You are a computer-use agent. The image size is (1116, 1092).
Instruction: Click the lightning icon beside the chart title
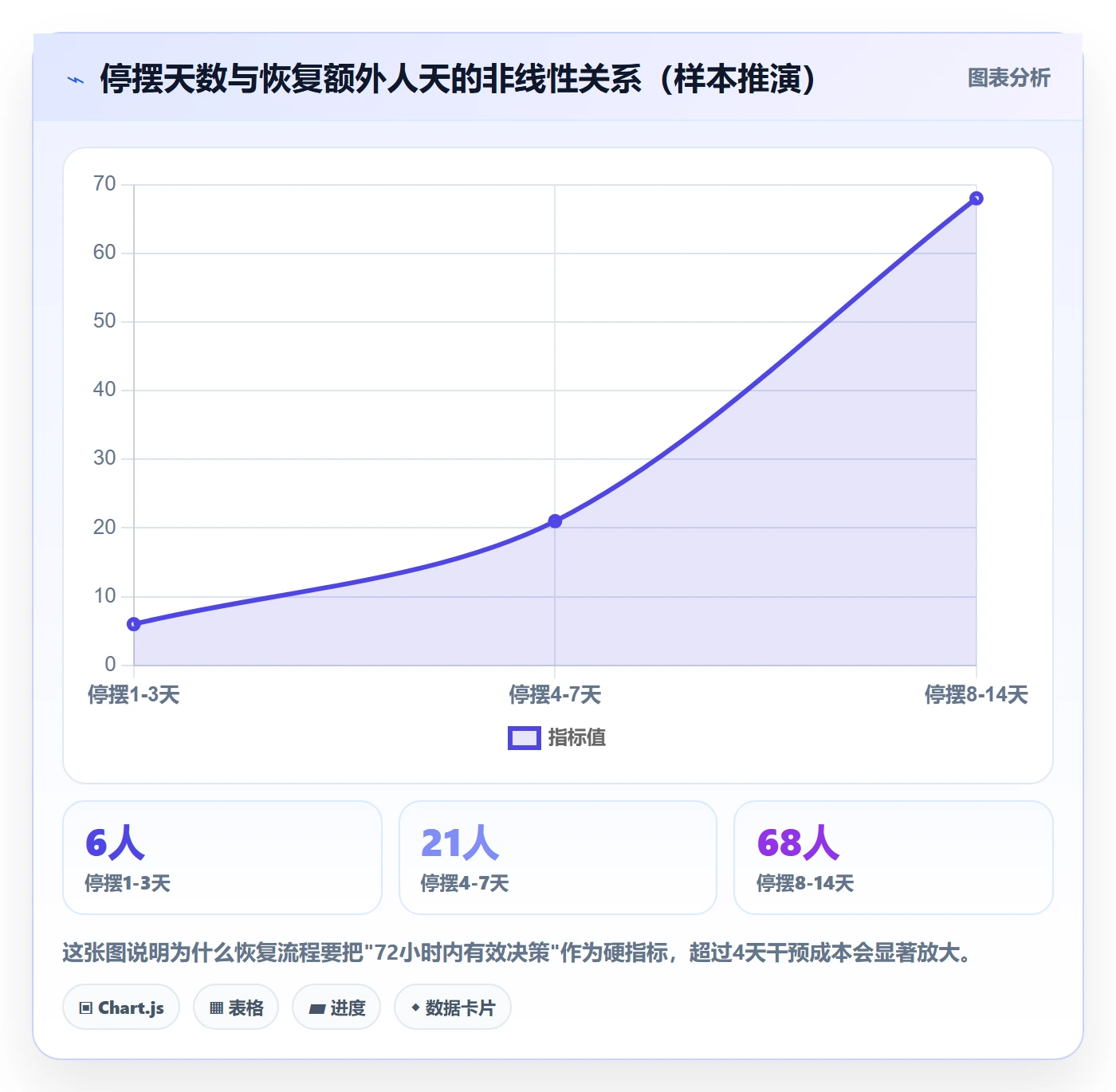[76, 80]
